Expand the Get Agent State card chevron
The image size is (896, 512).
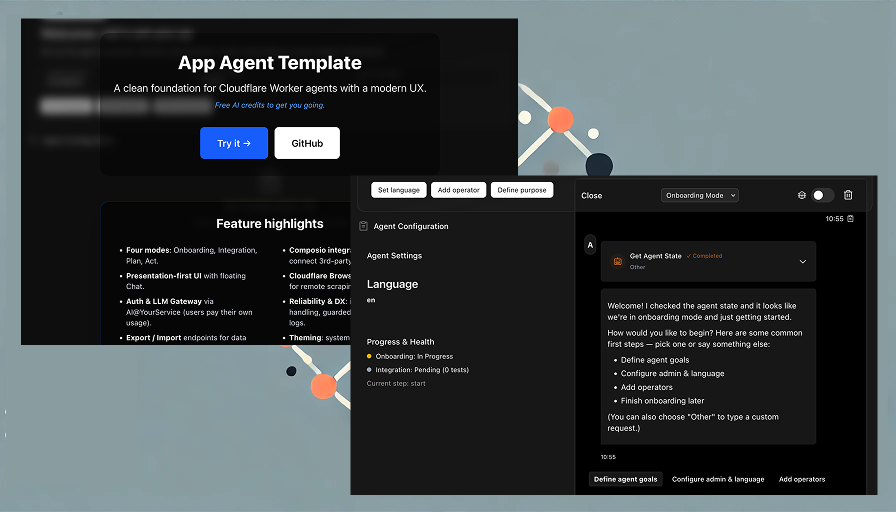tap(802, 261)
